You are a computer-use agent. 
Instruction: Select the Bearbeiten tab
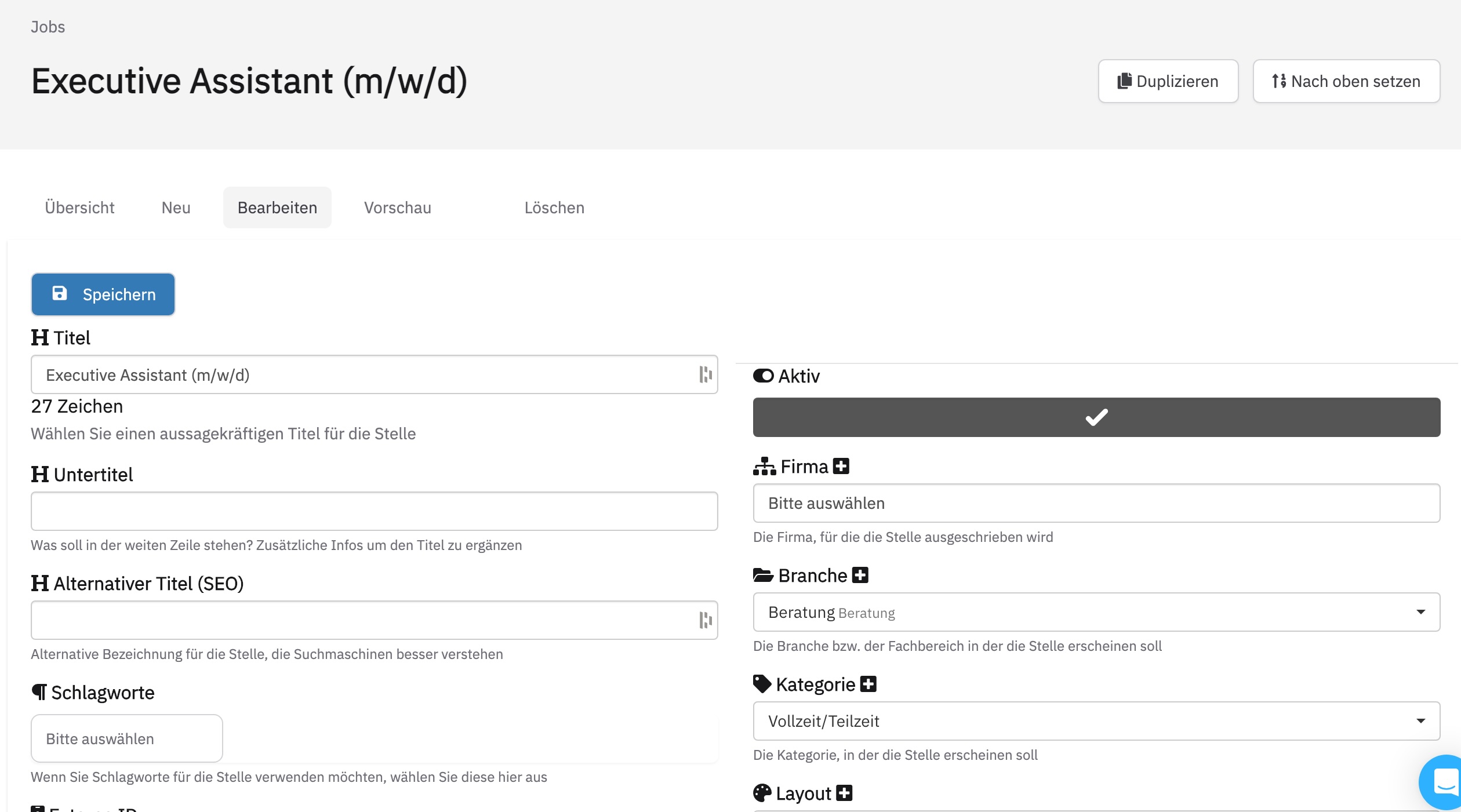point(277,207)
